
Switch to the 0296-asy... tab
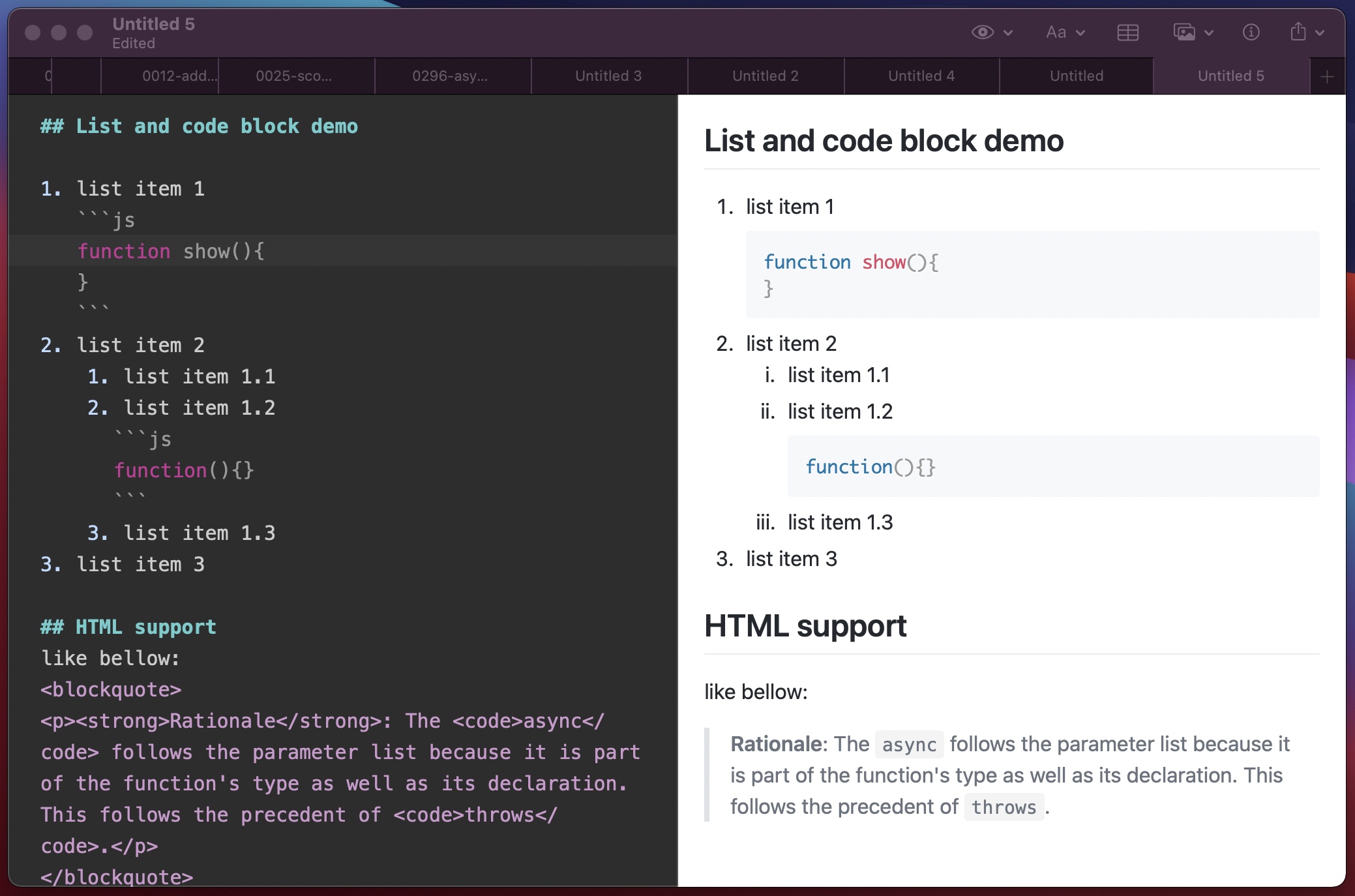point(450,76)
